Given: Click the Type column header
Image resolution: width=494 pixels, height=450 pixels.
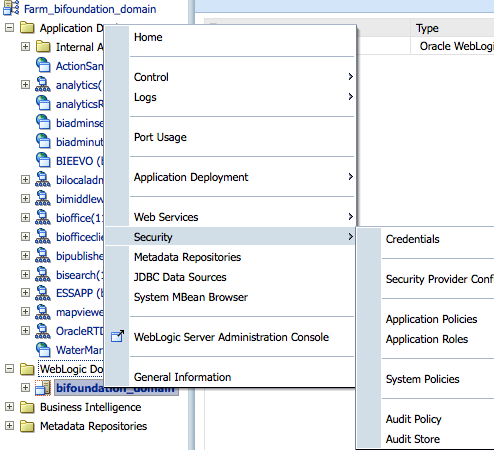Looking at the screenshot, I should click(452, 28).
